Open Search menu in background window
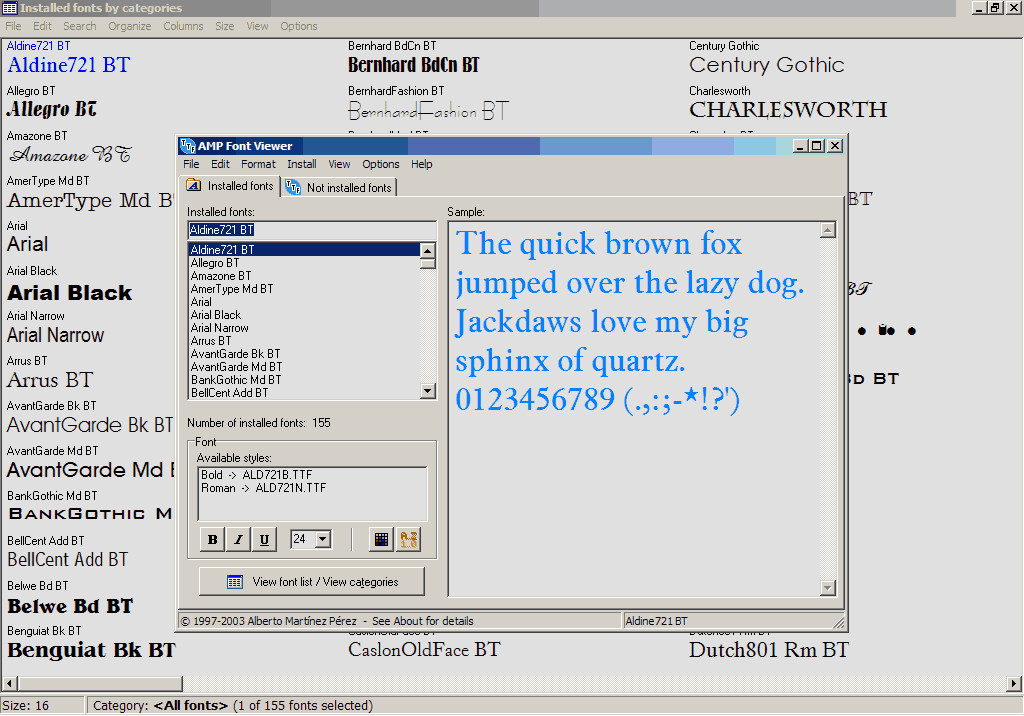 click(x=80, y=26)
